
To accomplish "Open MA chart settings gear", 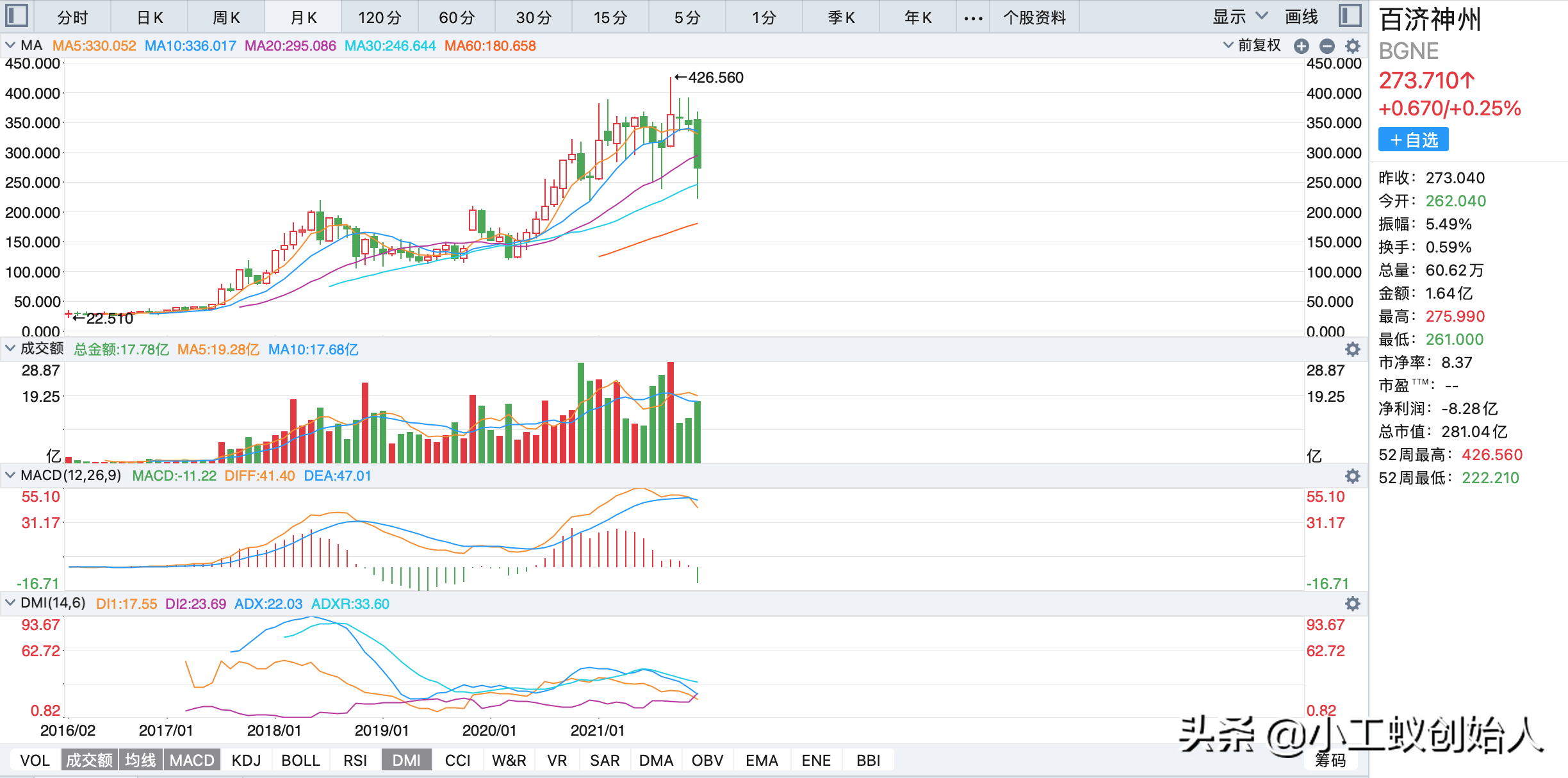I will coord(1353,46).
